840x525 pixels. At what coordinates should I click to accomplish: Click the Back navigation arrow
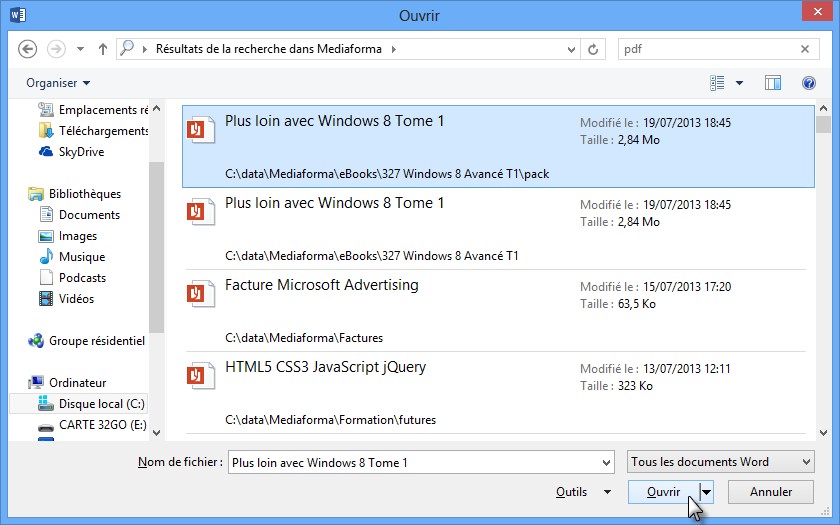click(x=27, y=49)
